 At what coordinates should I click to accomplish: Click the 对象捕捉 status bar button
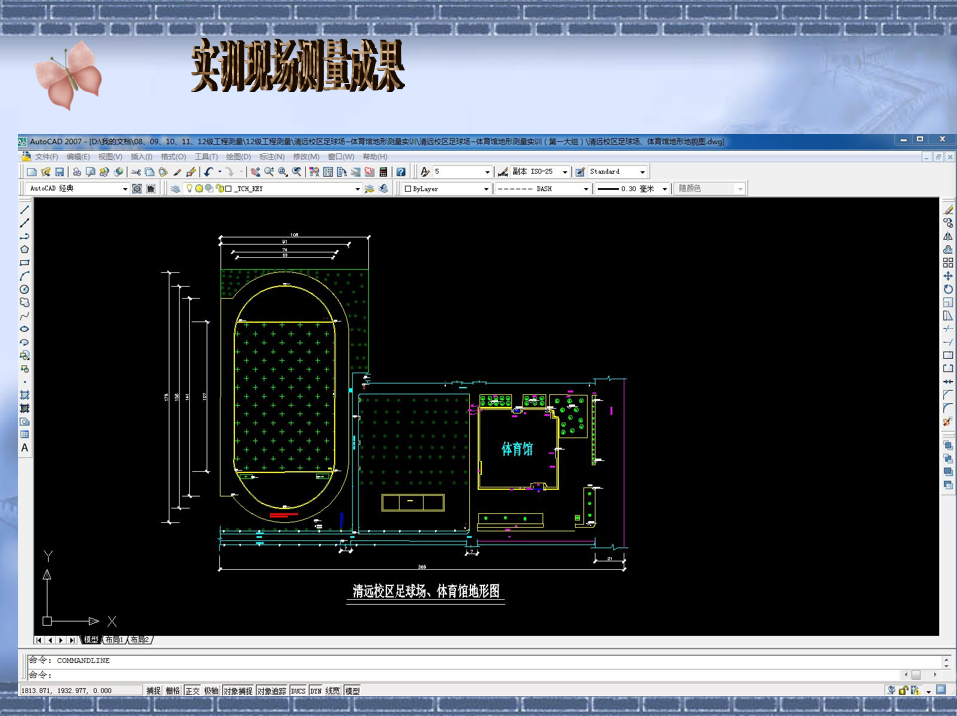(x=238, y=691)
